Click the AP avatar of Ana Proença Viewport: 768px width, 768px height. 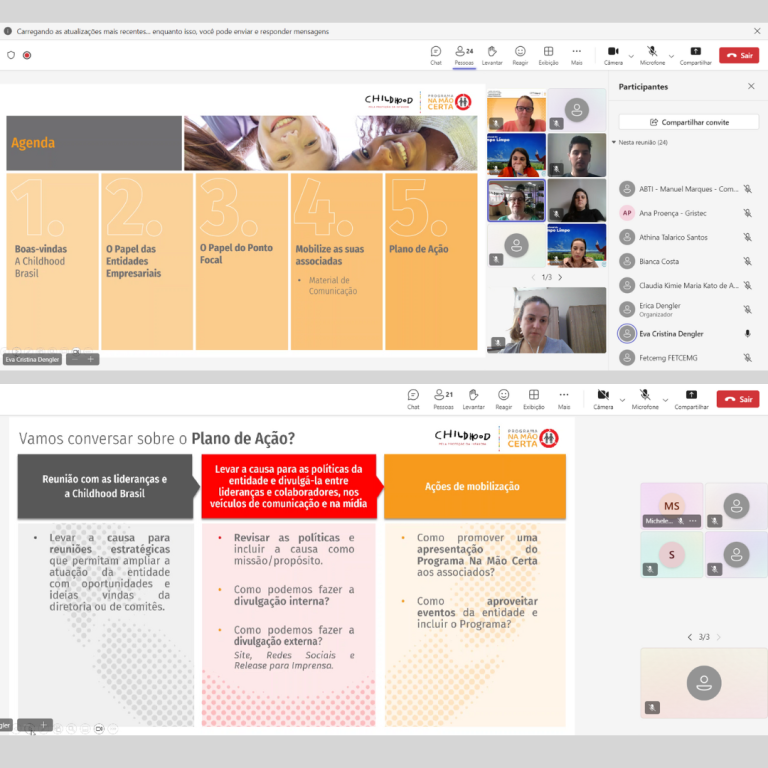(x=627, y=213)
